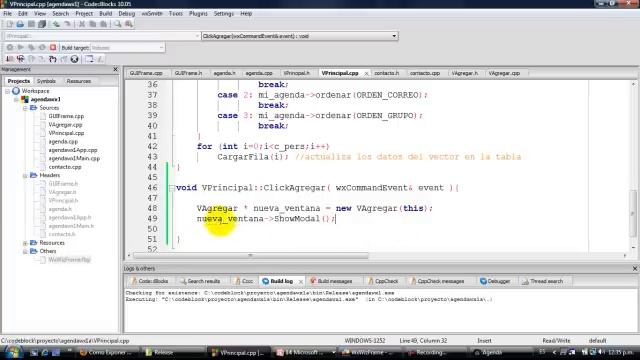Viewport: 640px width, 360px height.
Task: Click the Undo toolbar icon
Action: [56, 24]
